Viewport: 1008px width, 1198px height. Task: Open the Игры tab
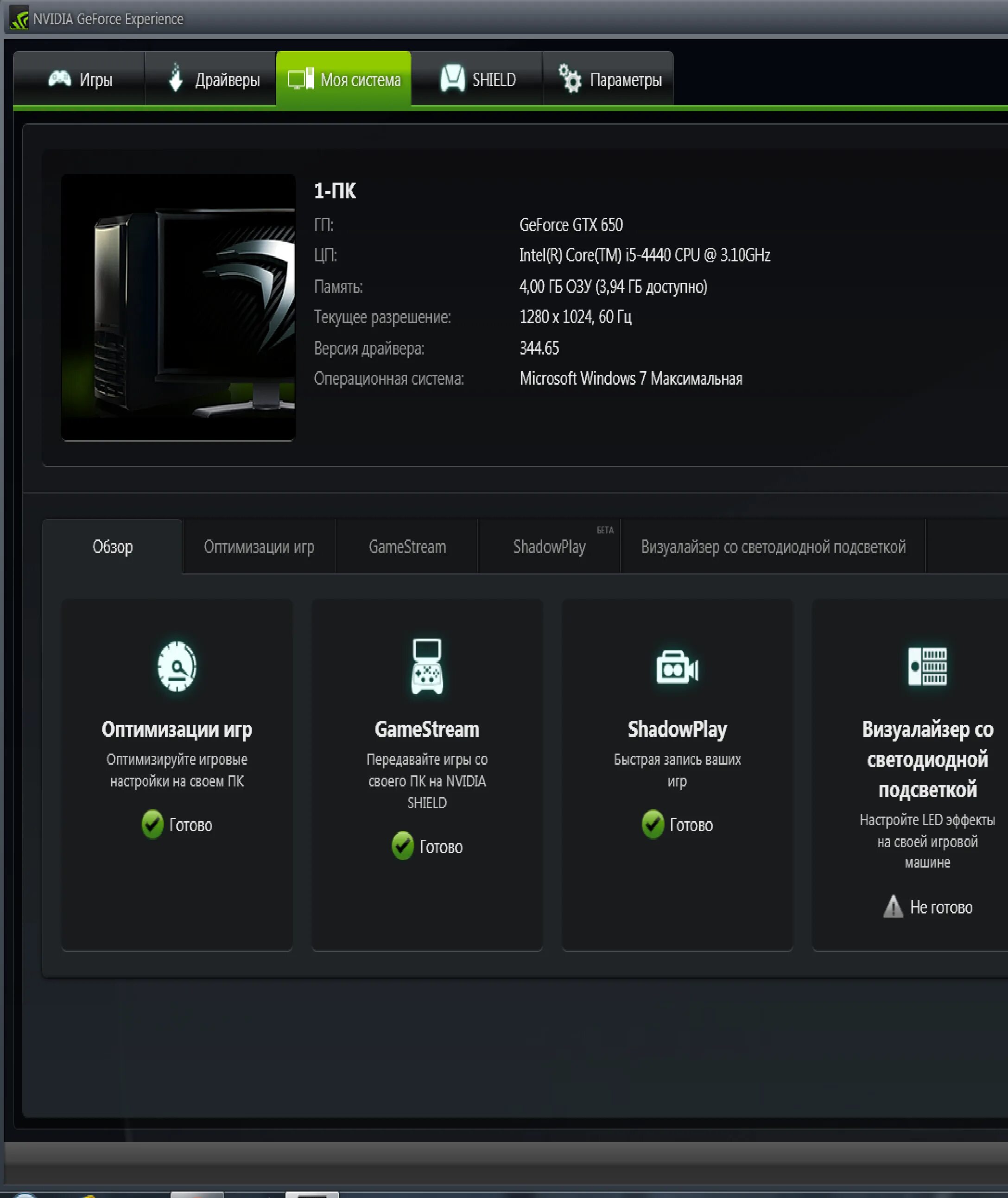click(x=79, y=79)
